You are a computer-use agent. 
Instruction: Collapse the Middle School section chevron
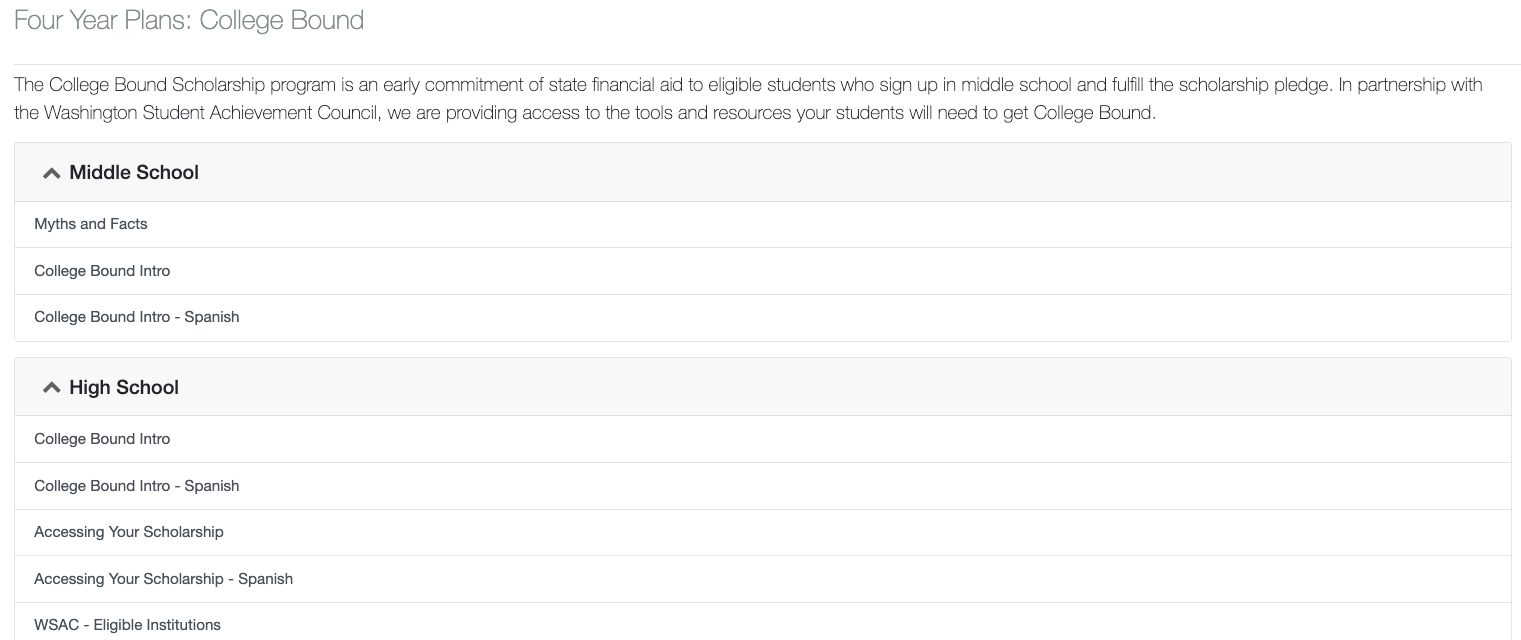tap(51, 173)
